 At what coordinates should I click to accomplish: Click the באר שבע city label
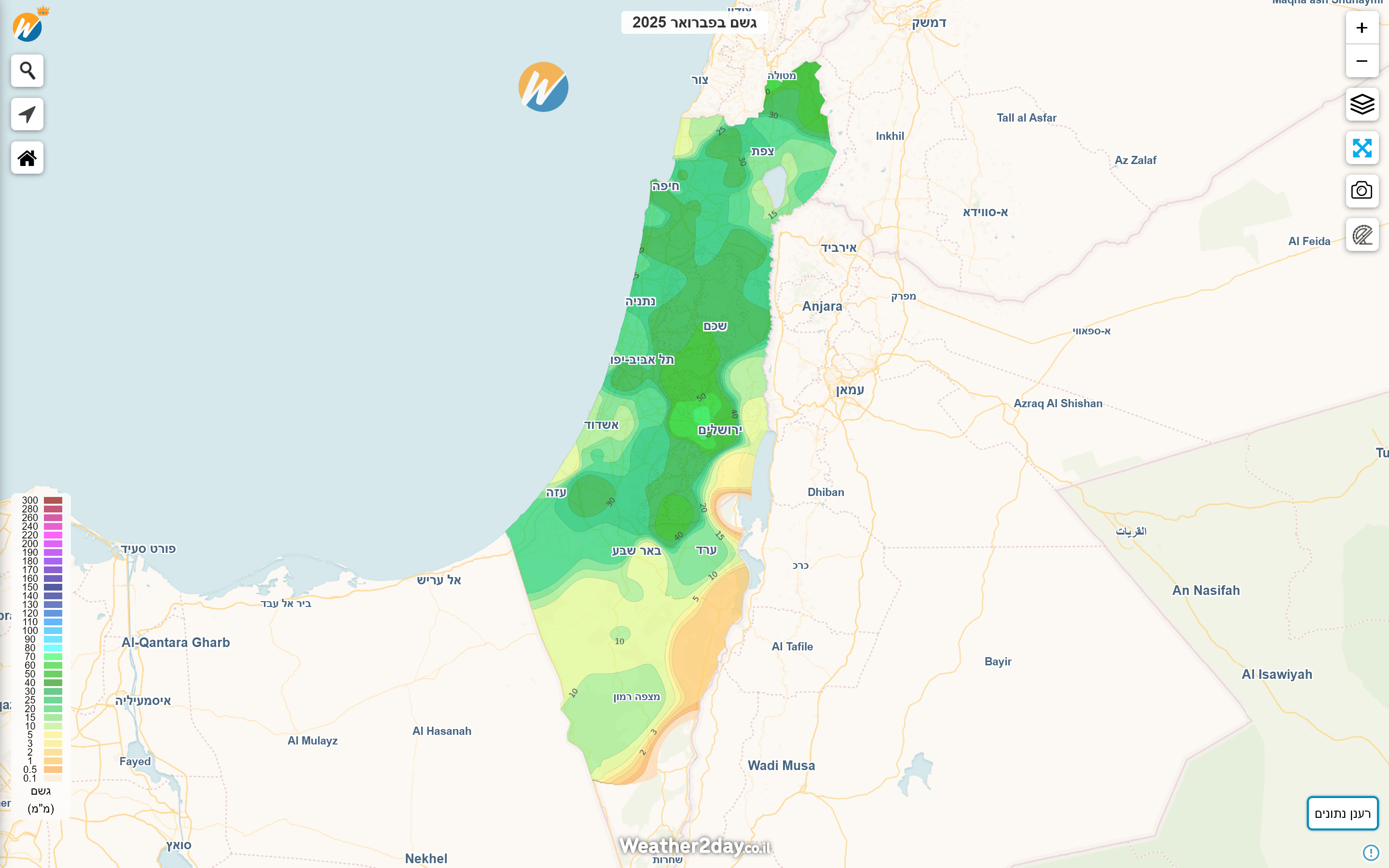[636, 551]
